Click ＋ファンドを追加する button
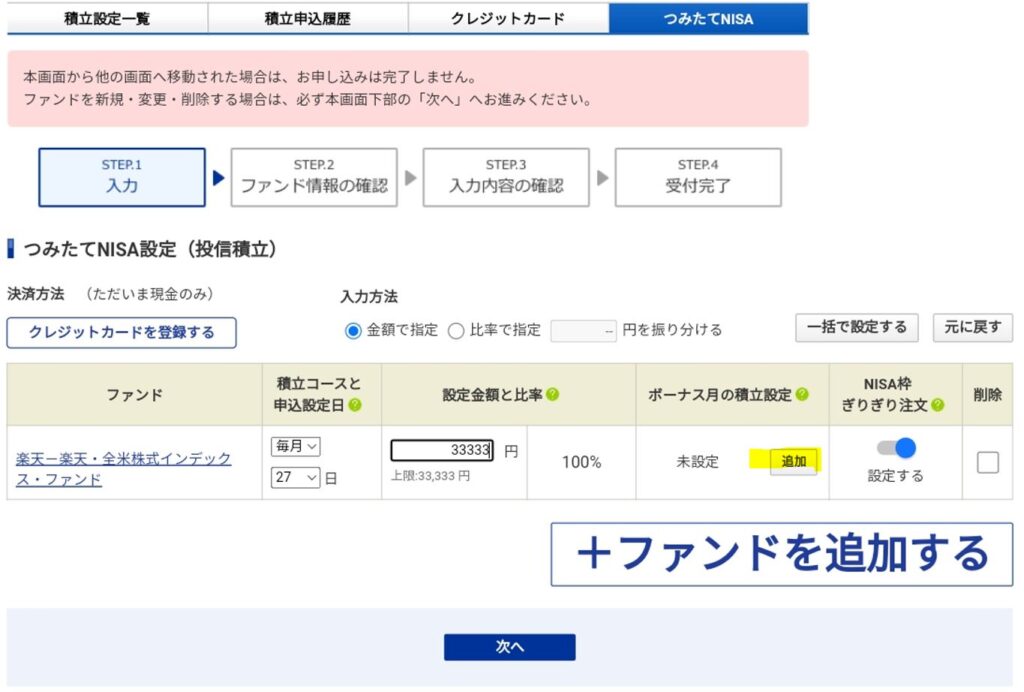 pos(781,554)
